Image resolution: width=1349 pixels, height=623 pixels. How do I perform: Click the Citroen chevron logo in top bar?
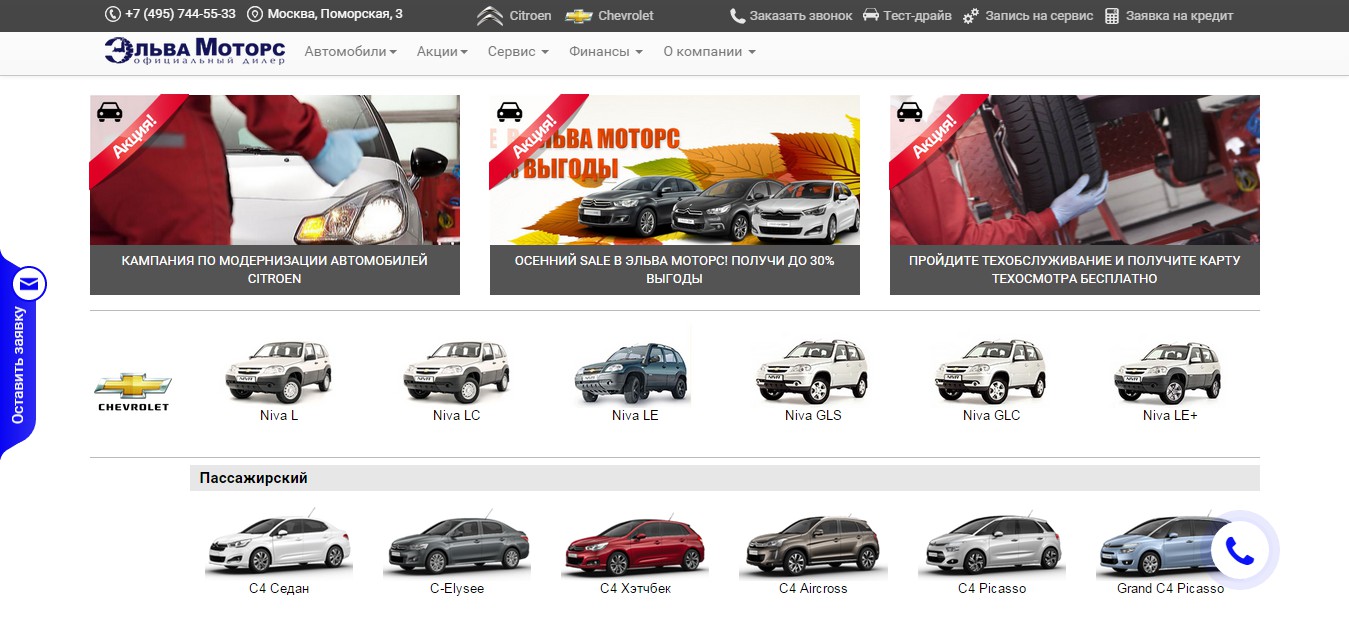(490, 15)
